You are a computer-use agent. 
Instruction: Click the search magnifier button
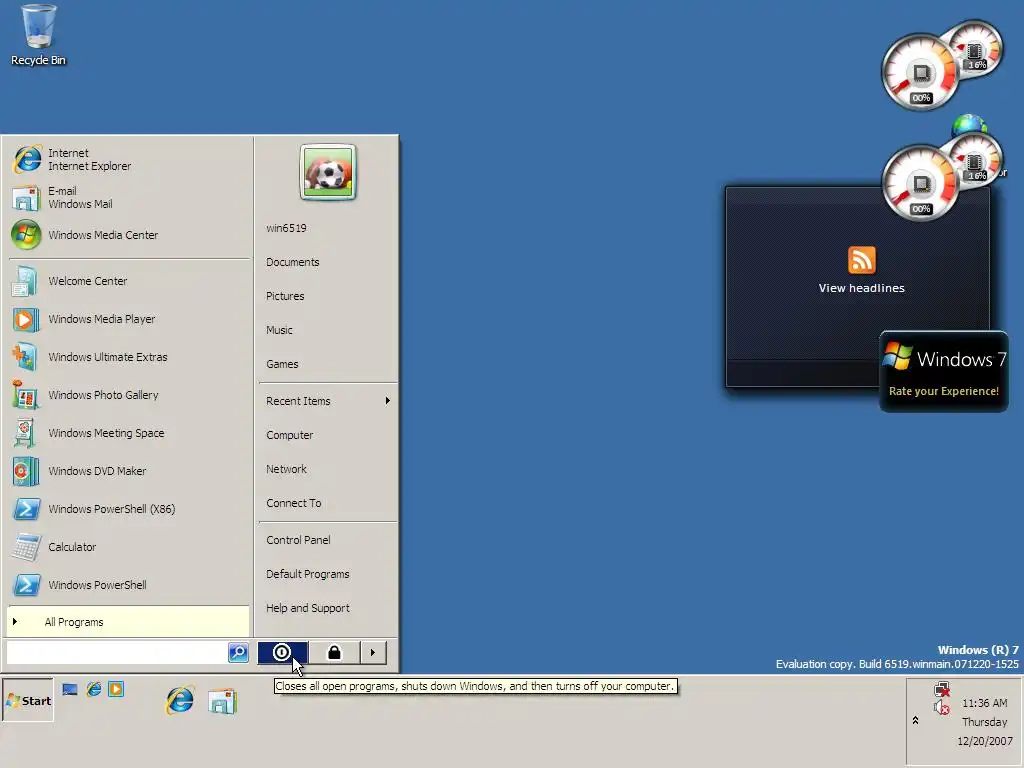pos(238,652)
